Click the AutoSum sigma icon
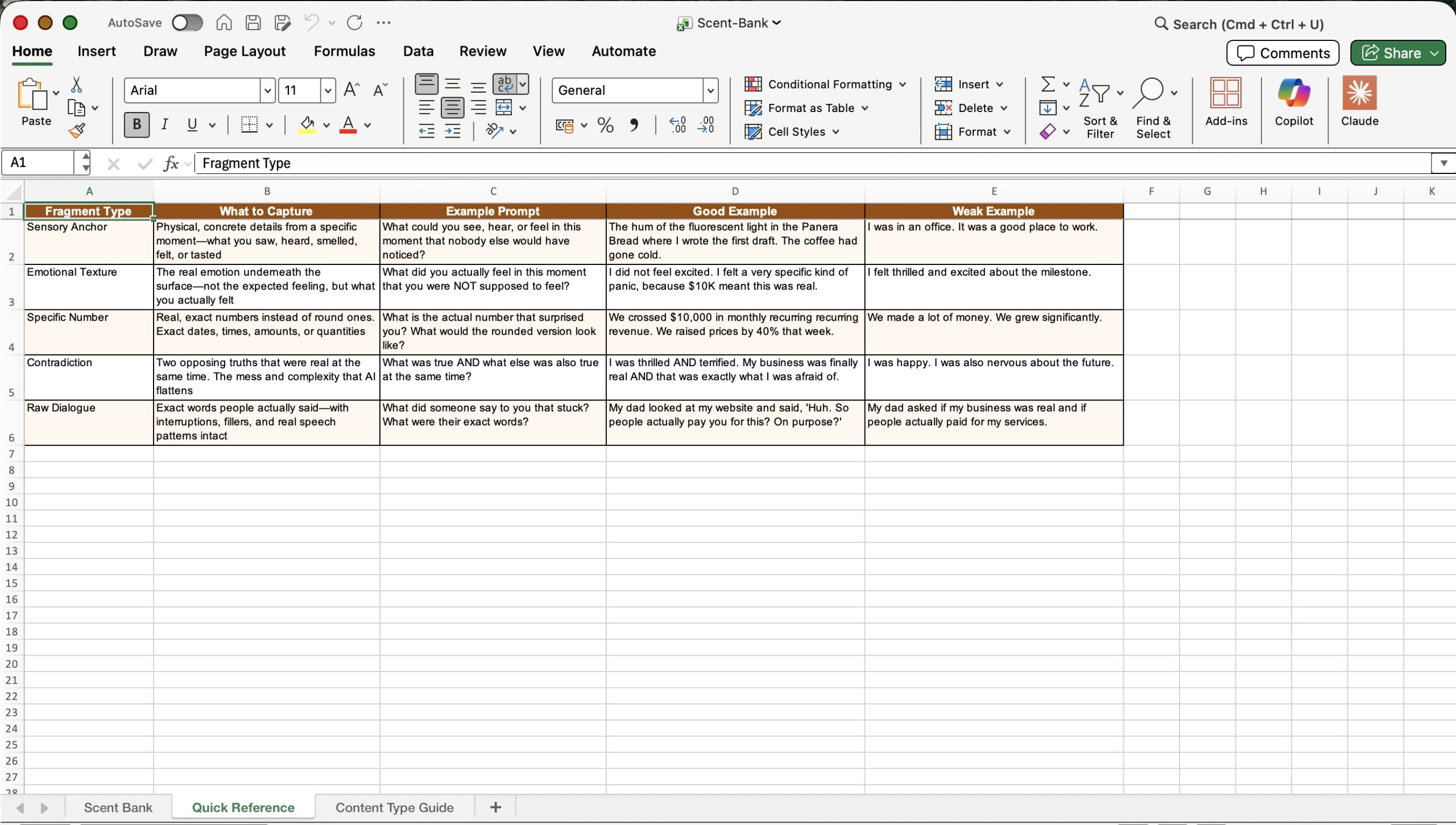The height and width of the screenshot is (825, 1456). [x=1048, y=84]
